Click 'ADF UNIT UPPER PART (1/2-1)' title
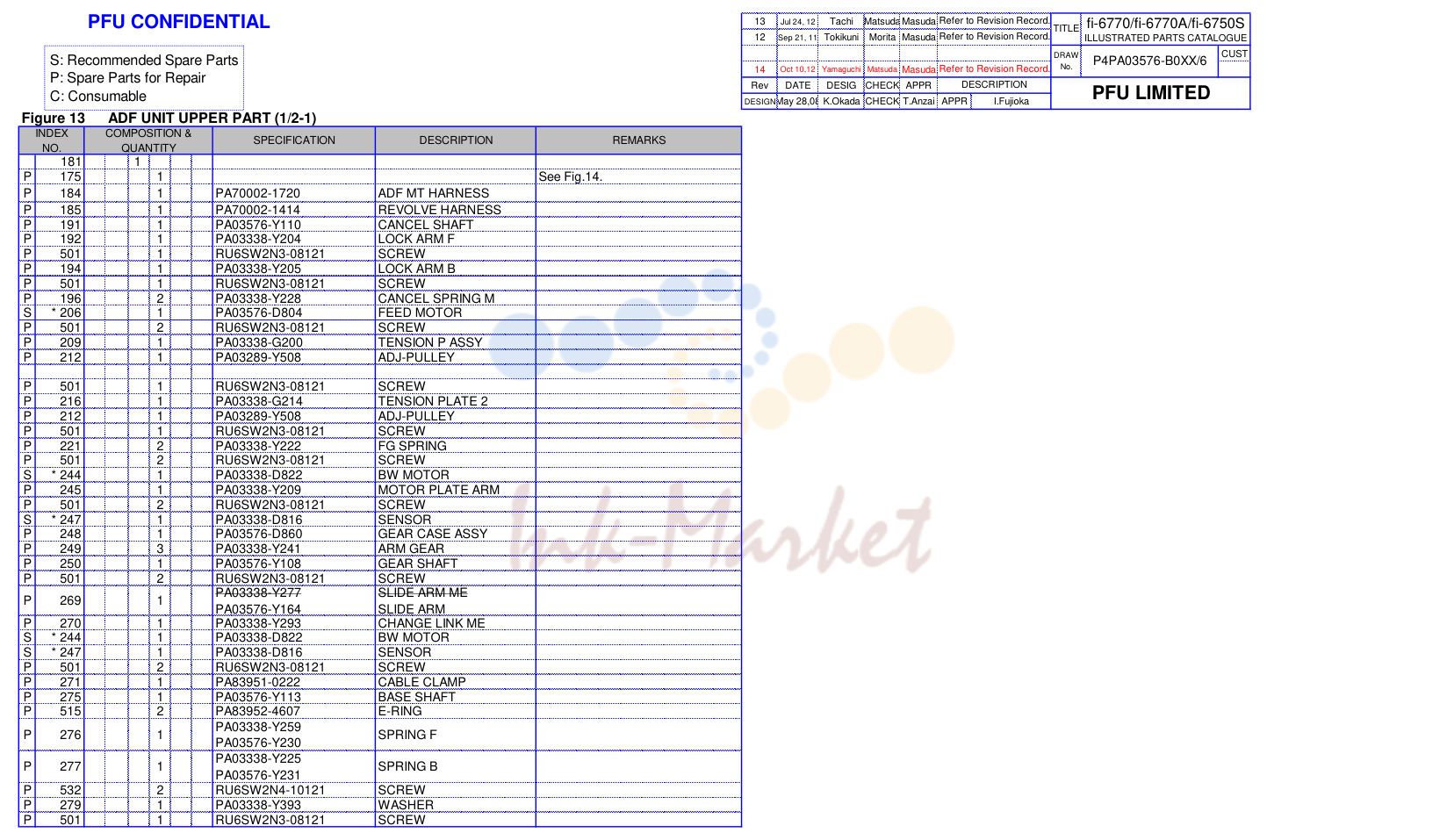The image size is (1447, 840). click(x=212, y=118)
